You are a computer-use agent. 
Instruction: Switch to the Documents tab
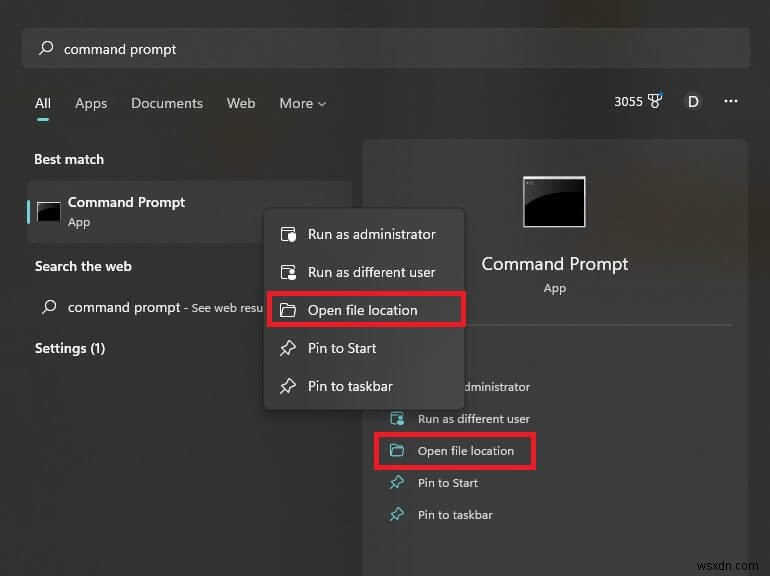click(166, 103)
